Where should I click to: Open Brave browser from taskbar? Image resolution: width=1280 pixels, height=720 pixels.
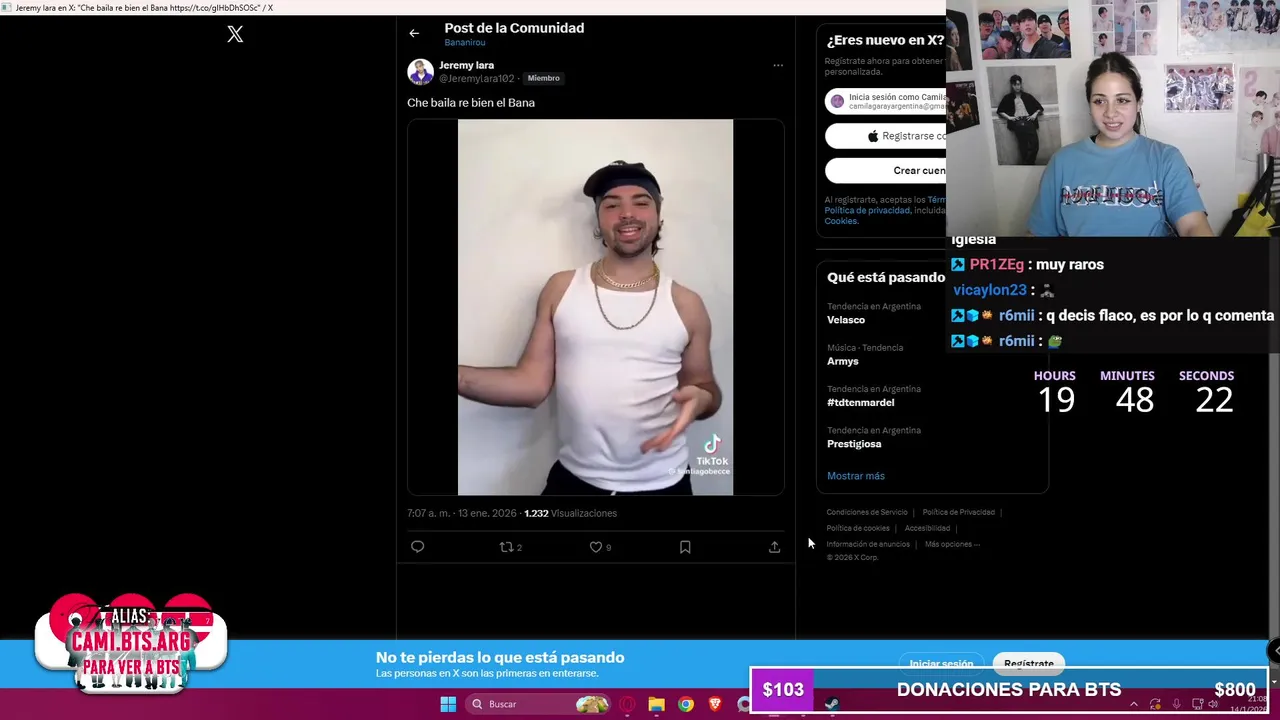tap(715, 704)
